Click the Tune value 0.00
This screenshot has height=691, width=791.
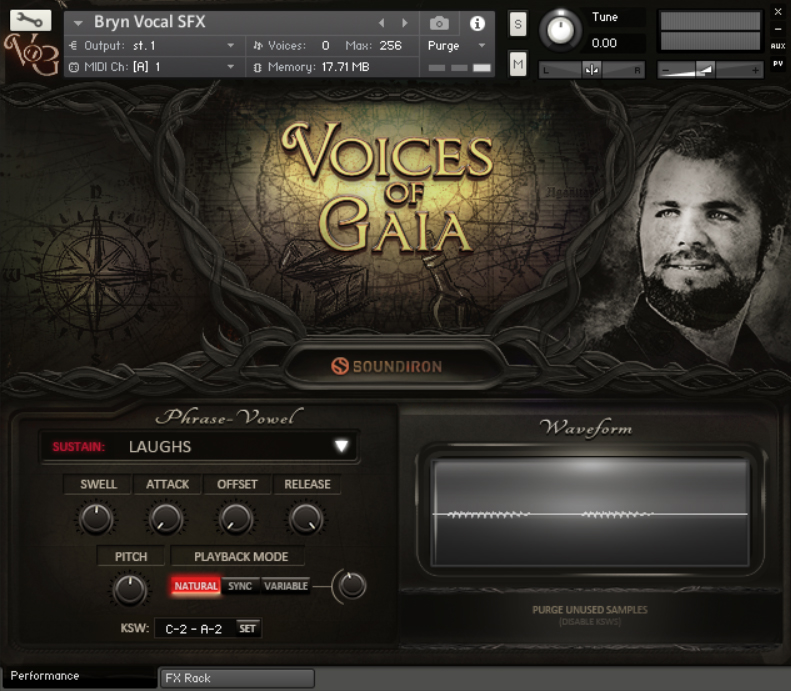coord(604,43)
